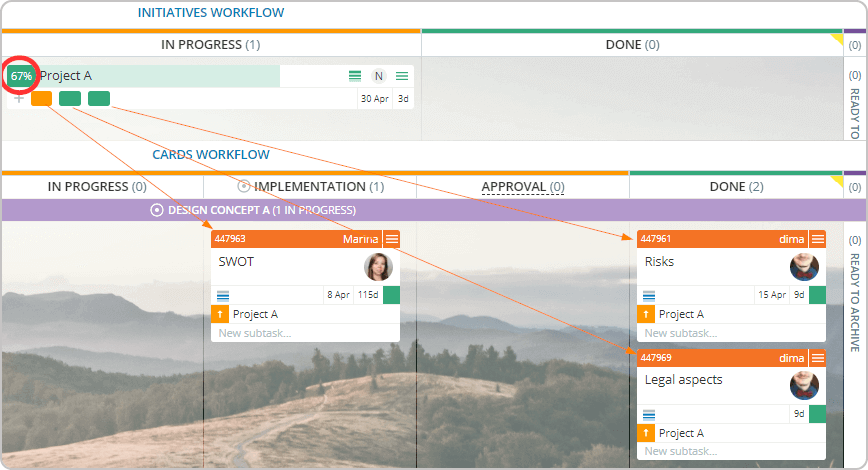Viewport: 868px width, 470px height.
Task: Select the Cards IN PROGRESS (0) column header
Action: (97, 187)
